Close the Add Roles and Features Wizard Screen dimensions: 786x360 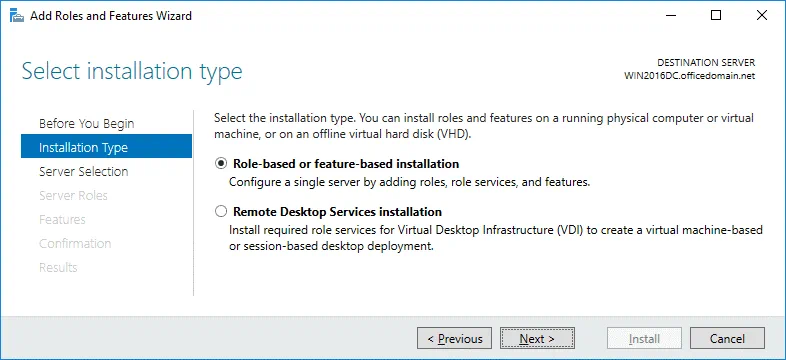click(761, 16)
